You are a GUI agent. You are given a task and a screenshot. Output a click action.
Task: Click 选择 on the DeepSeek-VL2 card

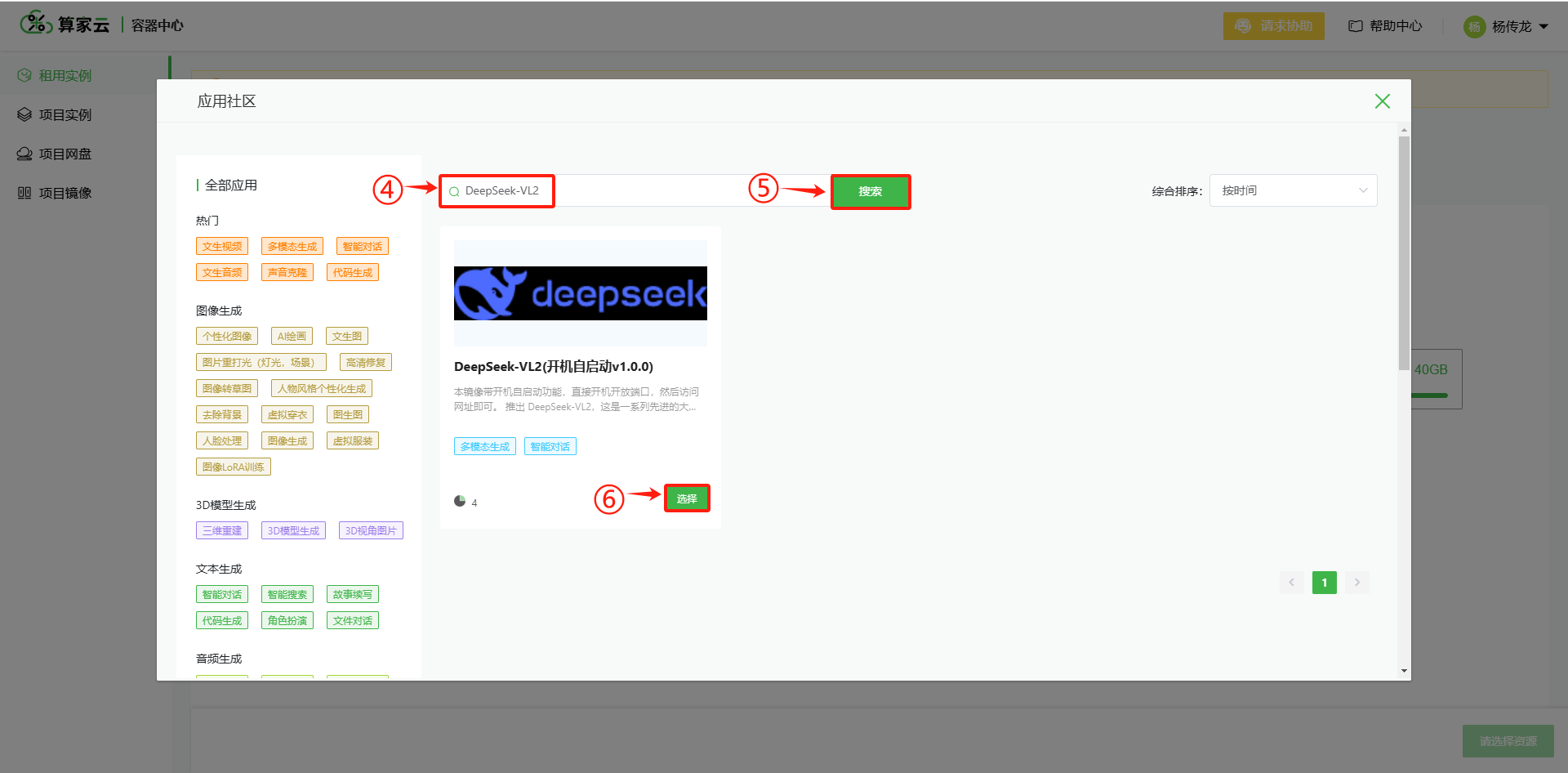click(x=687, y=498)
